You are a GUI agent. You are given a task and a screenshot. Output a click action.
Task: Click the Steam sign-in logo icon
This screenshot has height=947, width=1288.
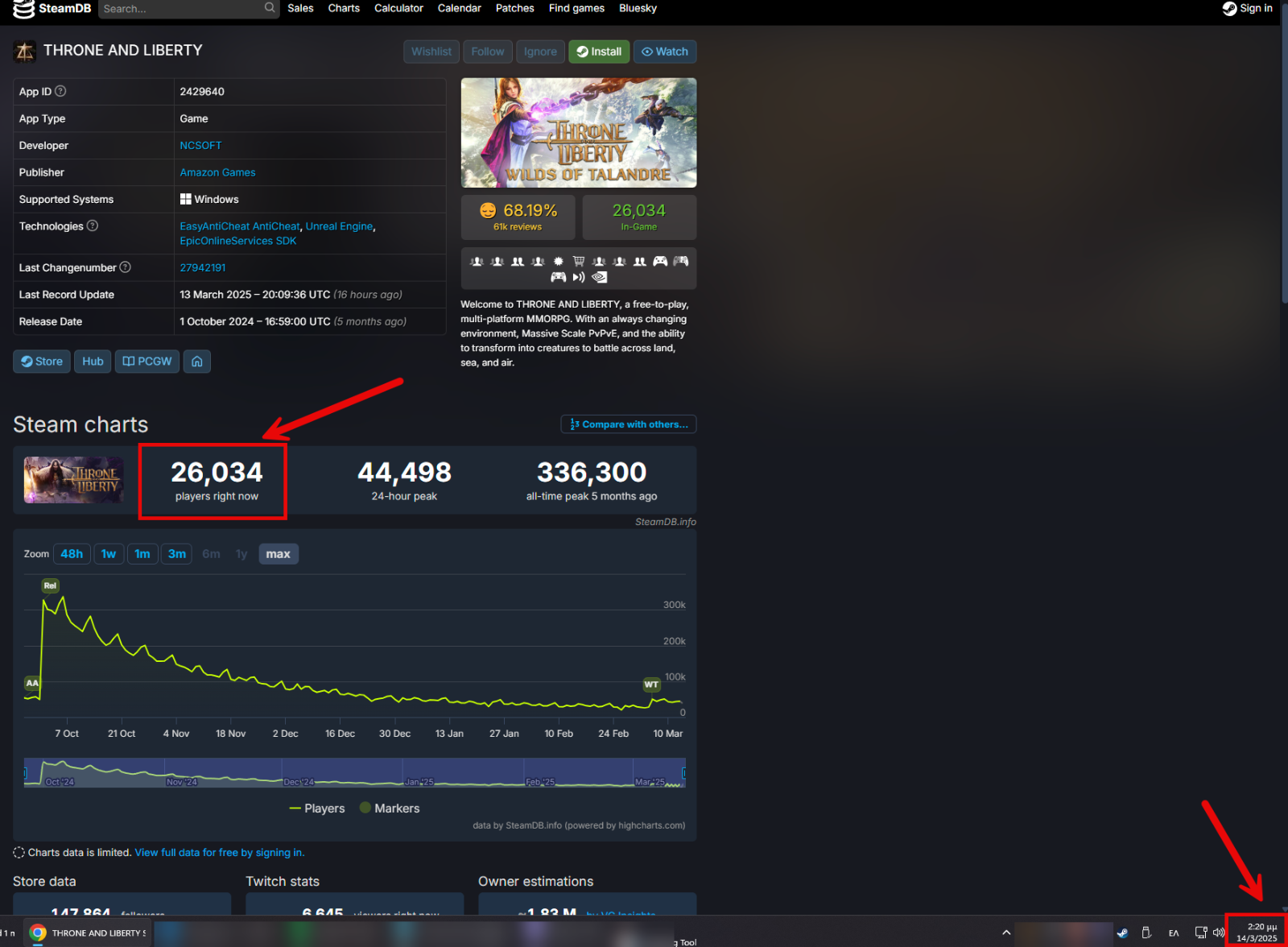pyautogui.click(x=1229, y=8)
